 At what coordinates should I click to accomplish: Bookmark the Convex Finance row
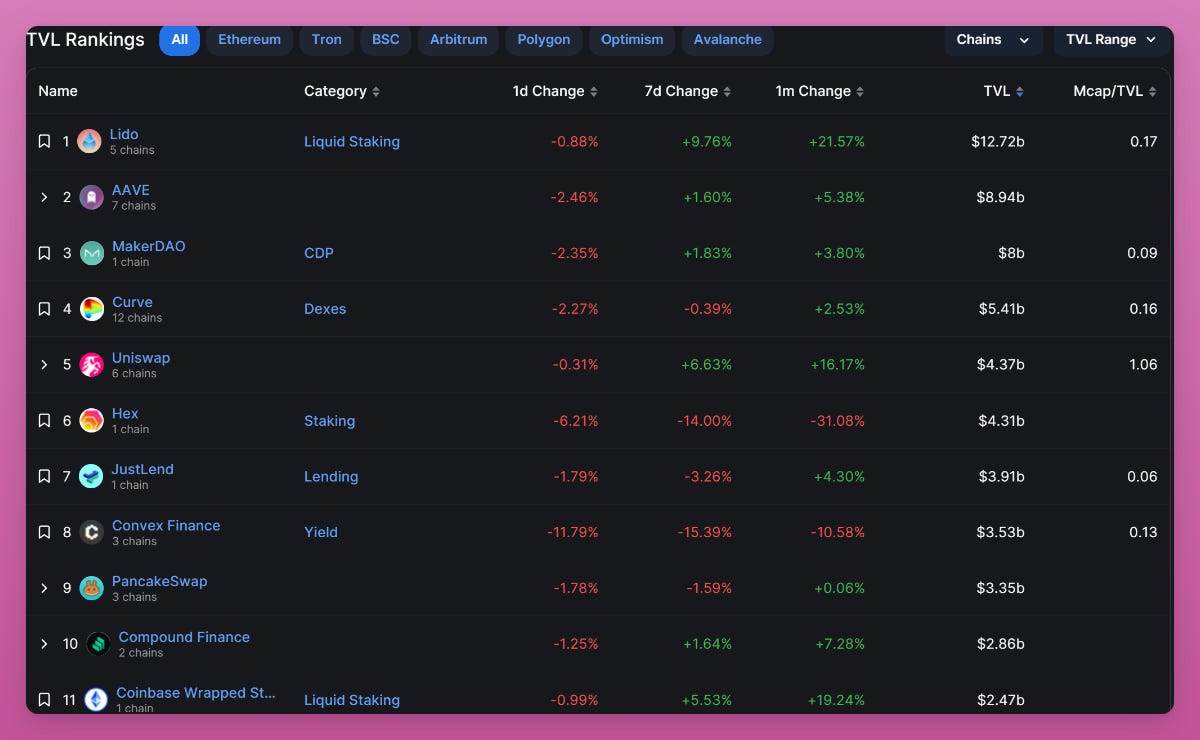click(44, 533)
